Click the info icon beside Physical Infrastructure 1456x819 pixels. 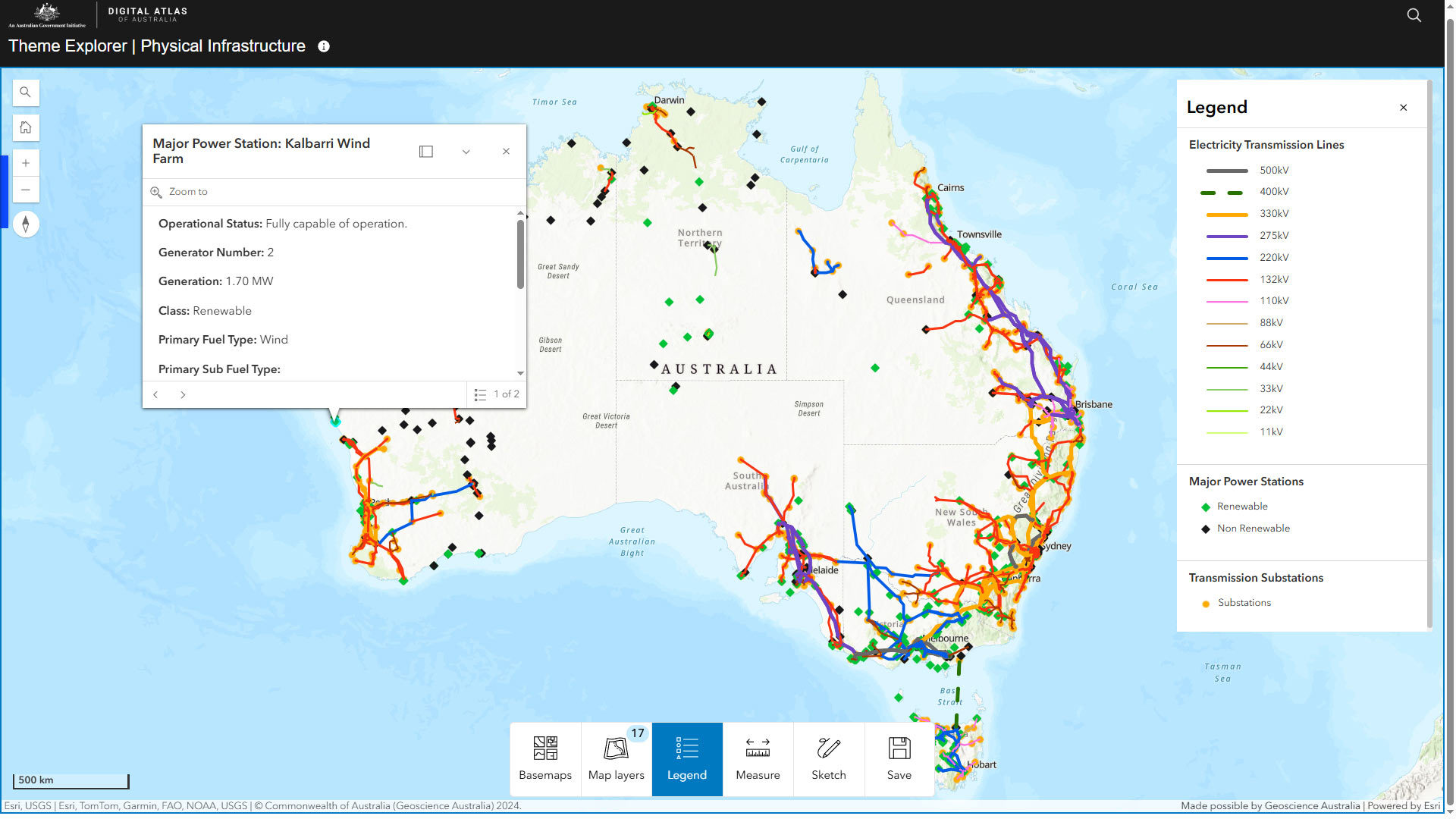(324, 46)
